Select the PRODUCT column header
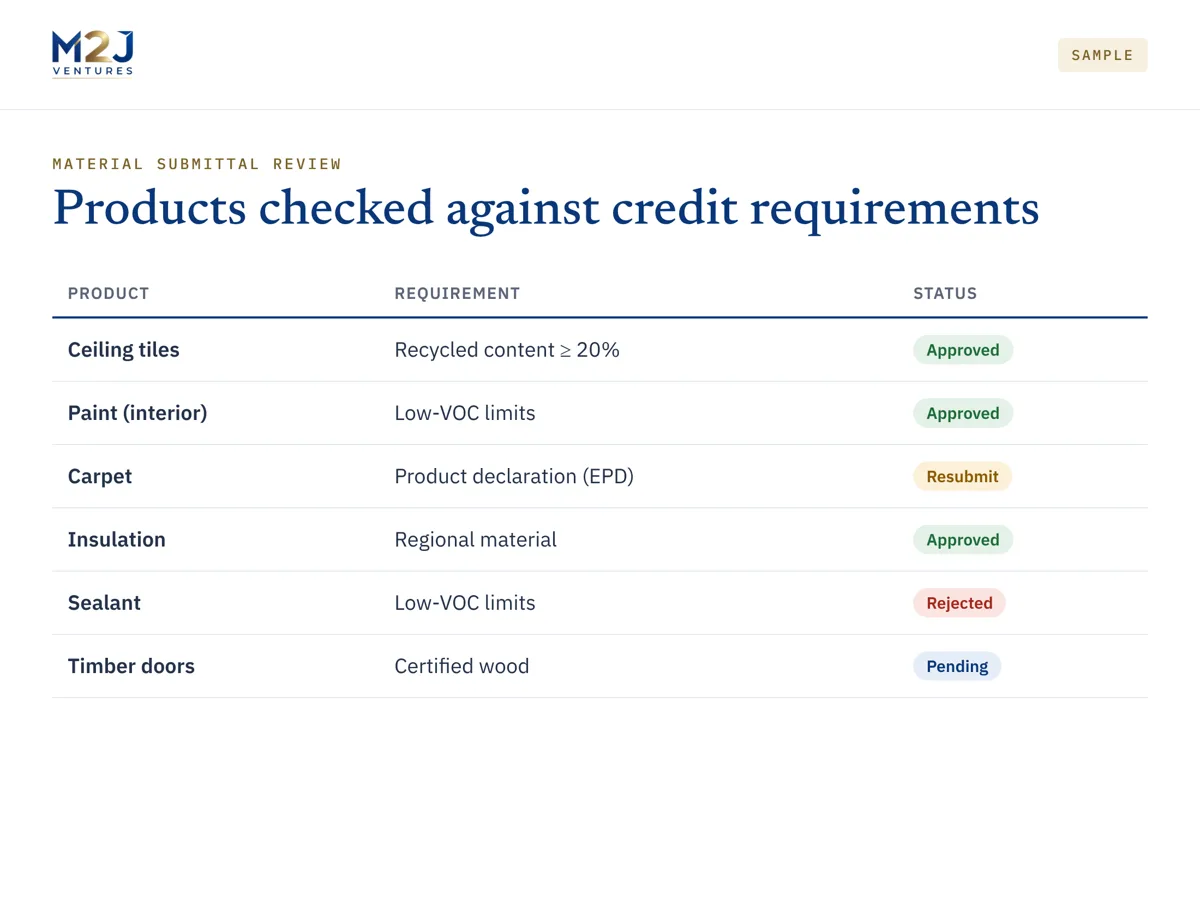 coord(108,293)
